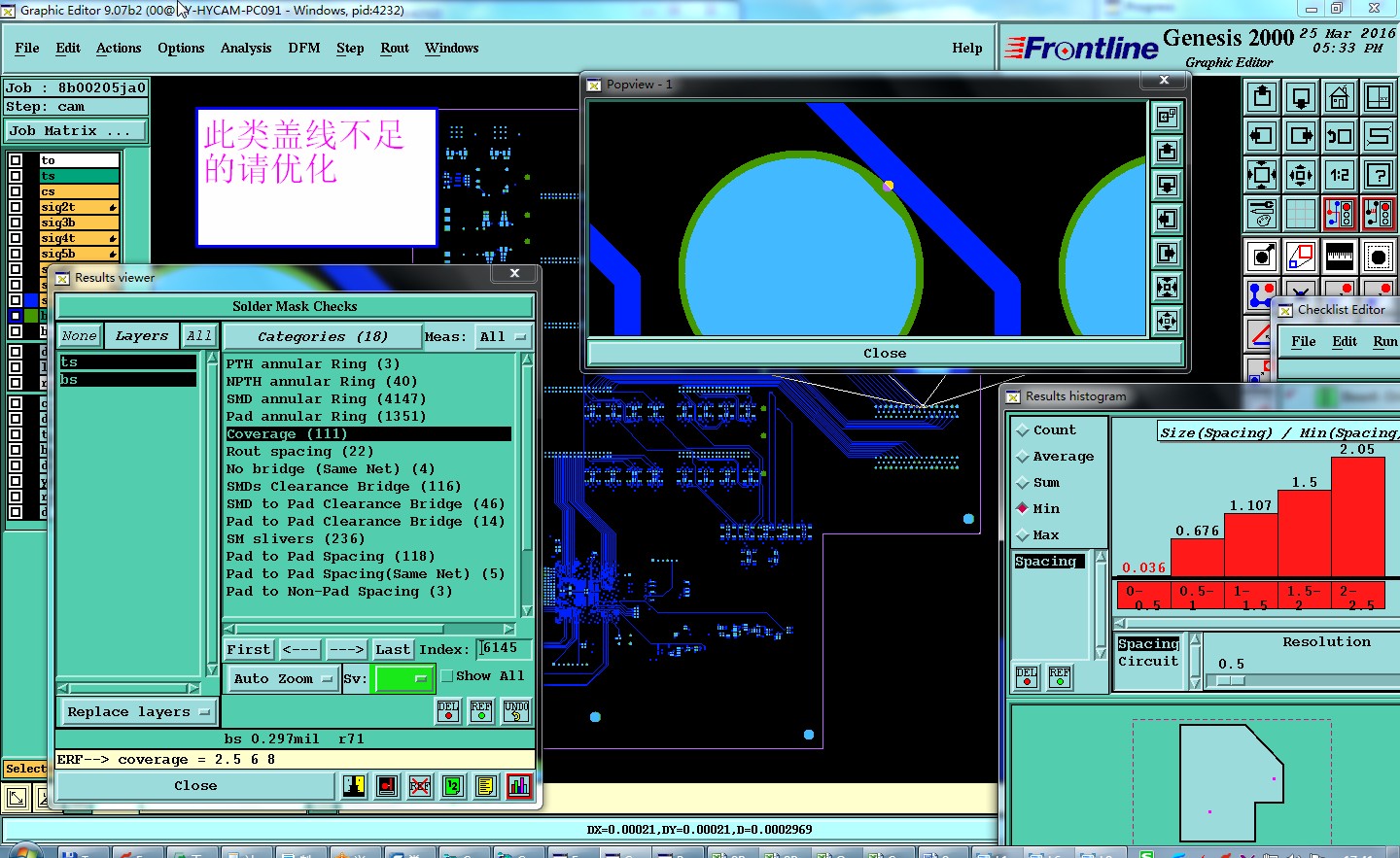Toggle the checkbox beside layer to
The image size is (1400, 858).
(x=16, y=160)
